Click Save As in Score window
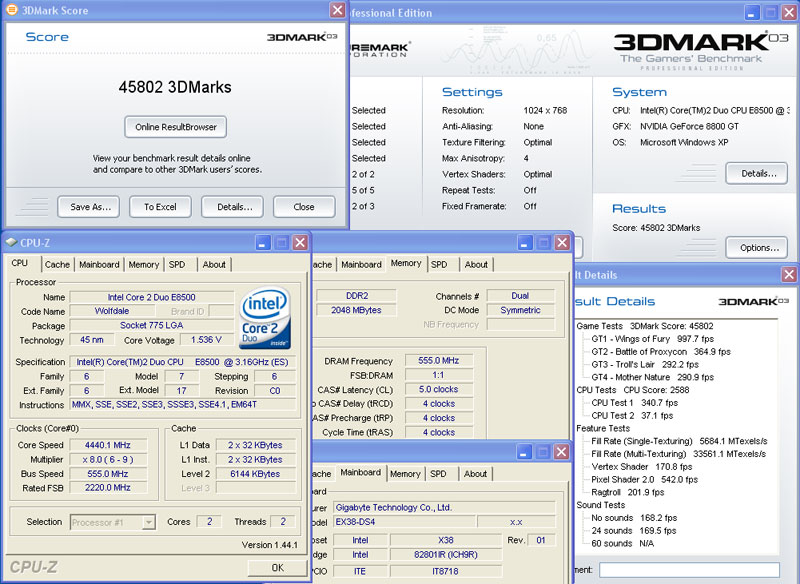Image resolution: width=800 pixels, height=584 pixels. tap(88, 207)
